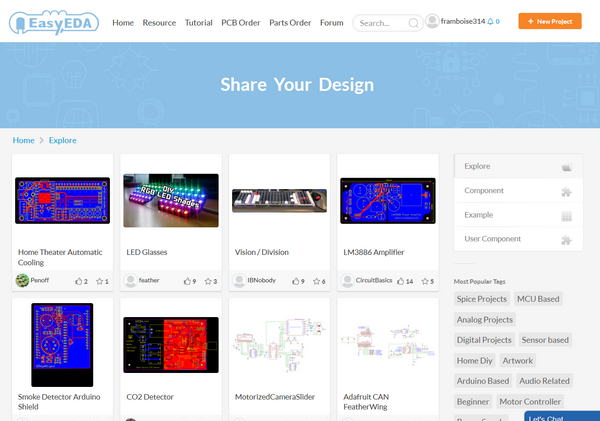Open the MotorizedCameraSlider schematic thumbnail
This screenshot has width=600, height=421.
(x=279, y=344)
